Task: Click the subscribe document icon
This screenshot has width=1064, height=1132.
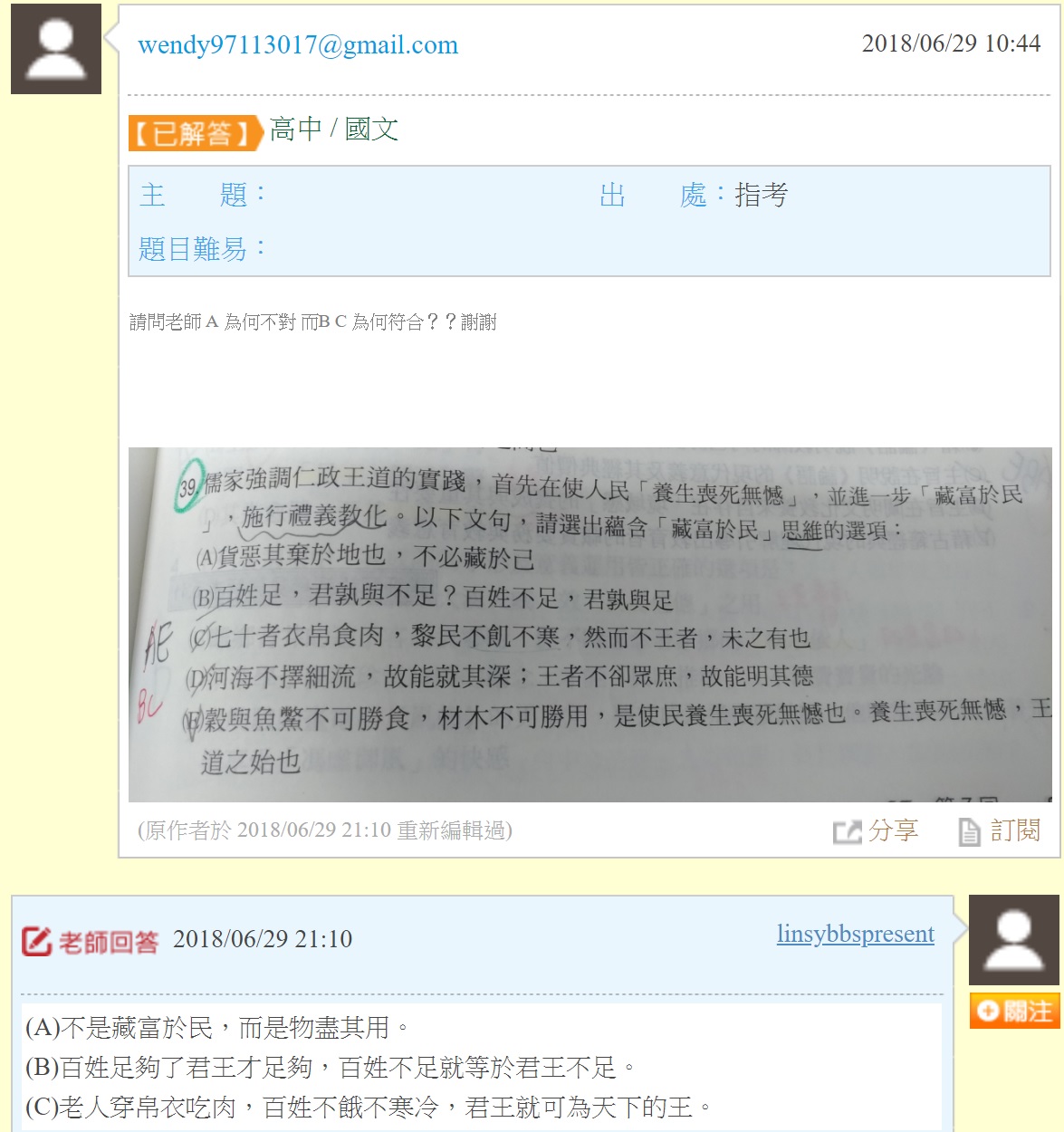Action: click(969, 831)
